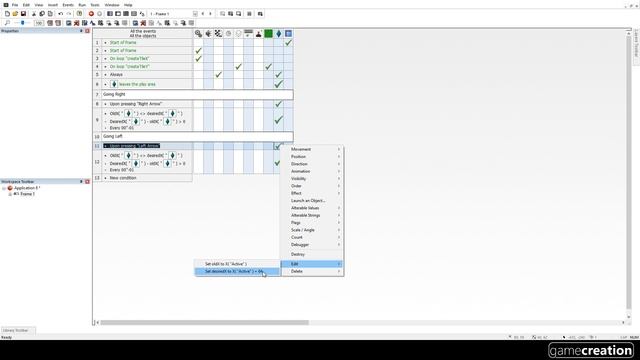Select Upon pressing "Right Arrow" condition

click(136, 104)
